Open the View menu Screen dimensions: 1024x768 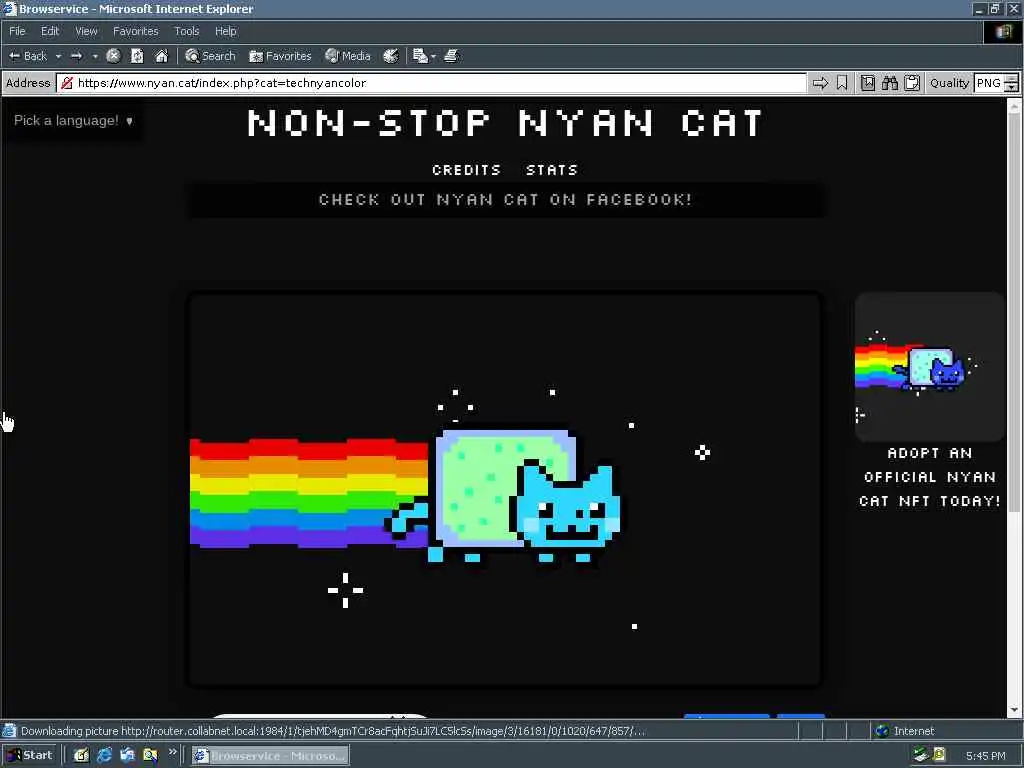coord(86,31)
